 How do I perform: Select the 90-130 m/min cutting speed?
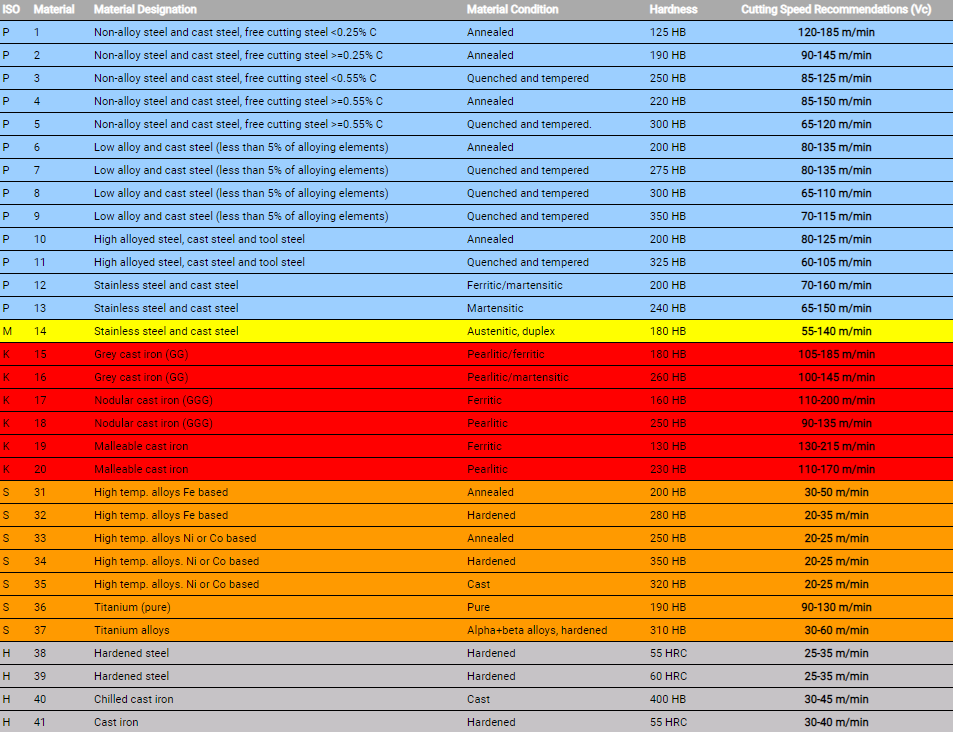coord(836,607)
